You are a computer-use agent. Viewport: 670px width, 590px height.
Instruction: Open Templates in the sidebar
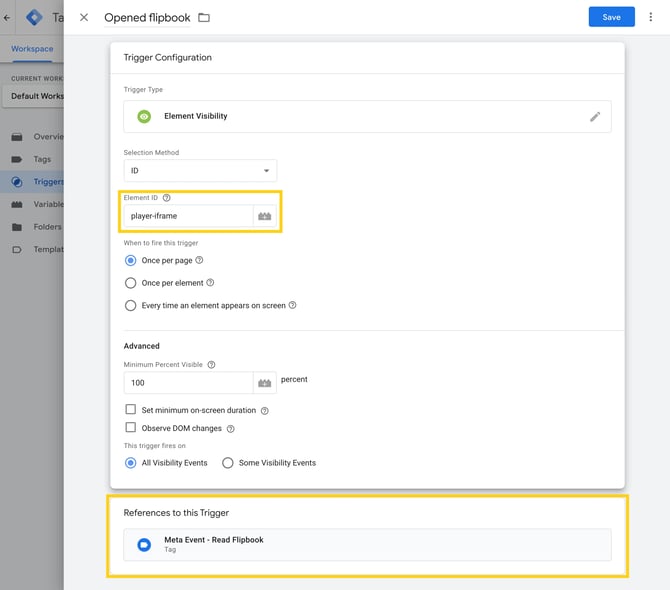32,250
